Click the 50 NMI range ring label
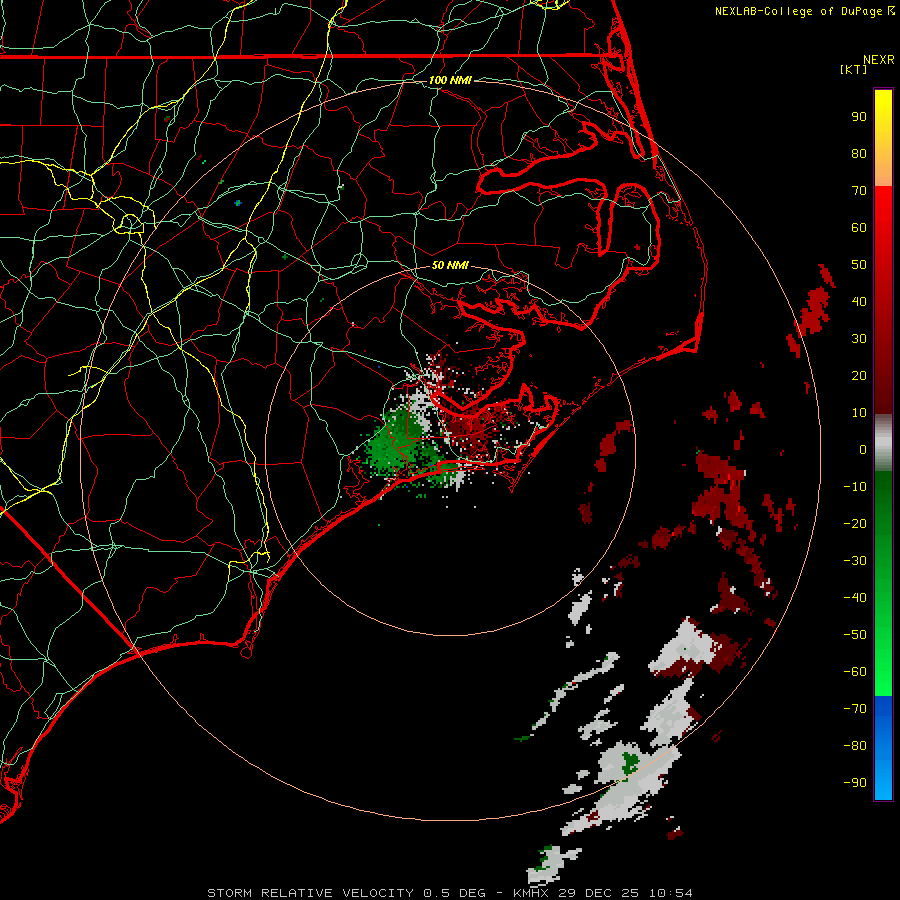This screenshot has width=900, height=900. 450,265
